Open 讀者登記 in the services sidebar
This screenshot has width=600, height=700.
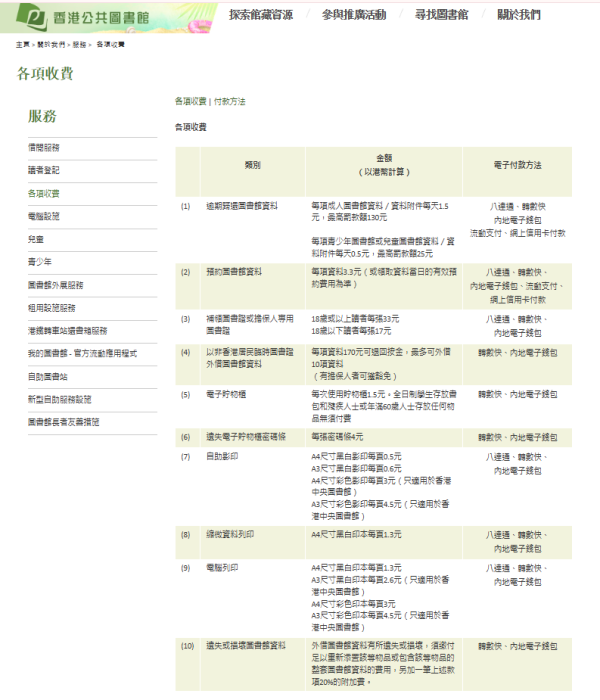[44, 170]
